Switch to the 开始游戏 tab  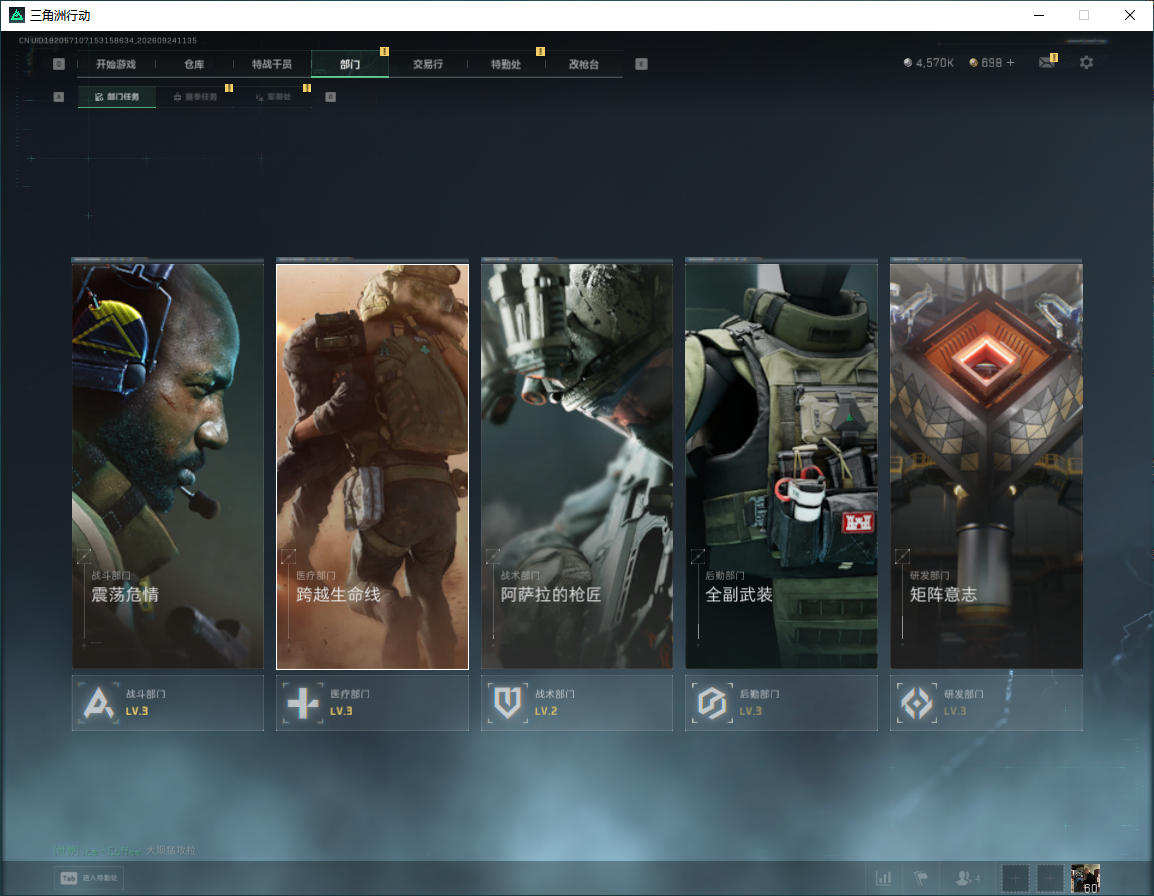tap(116, 64)
